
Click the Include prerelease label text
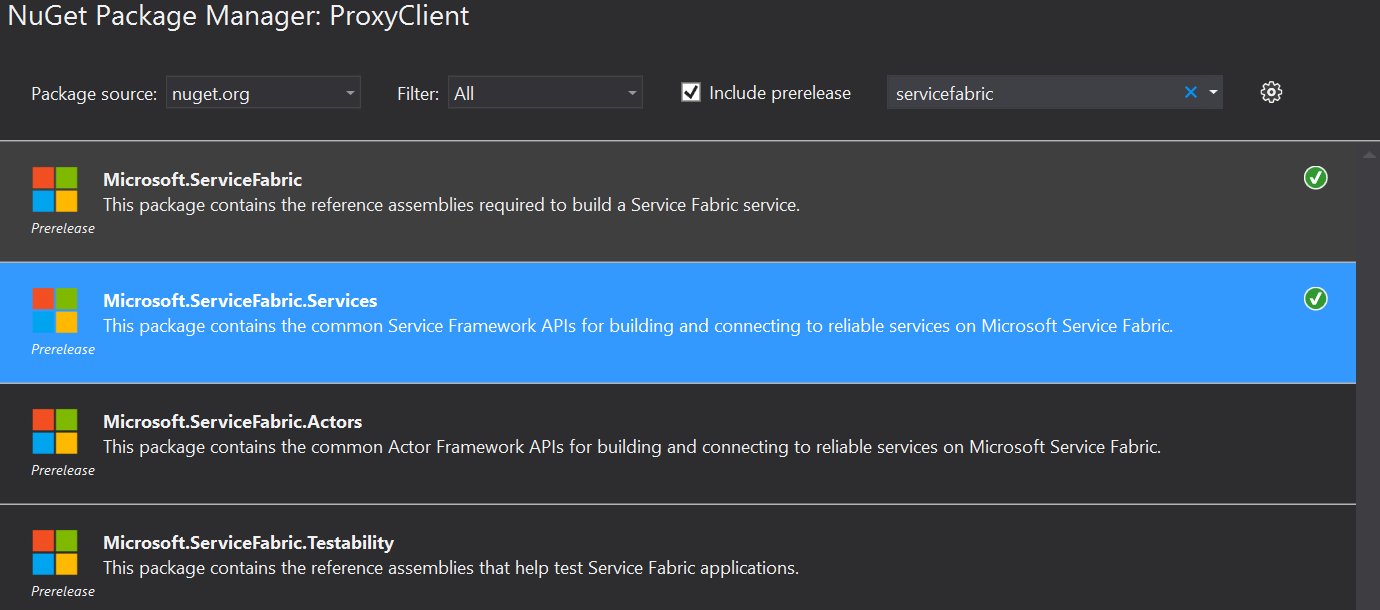pos(780,93)
